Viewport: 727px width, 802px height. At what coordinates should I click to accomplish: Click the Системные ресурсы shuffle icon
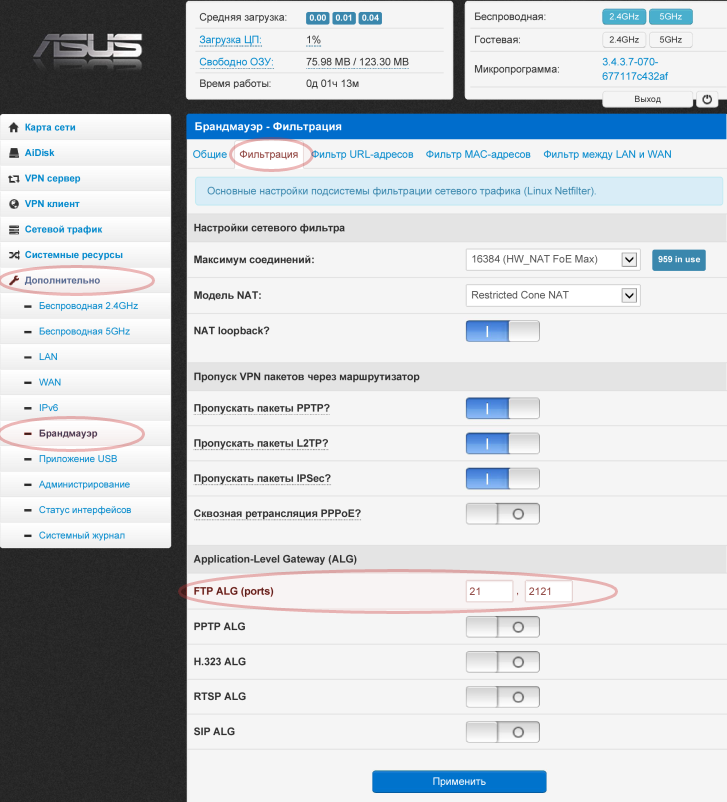tap(13, 255)
